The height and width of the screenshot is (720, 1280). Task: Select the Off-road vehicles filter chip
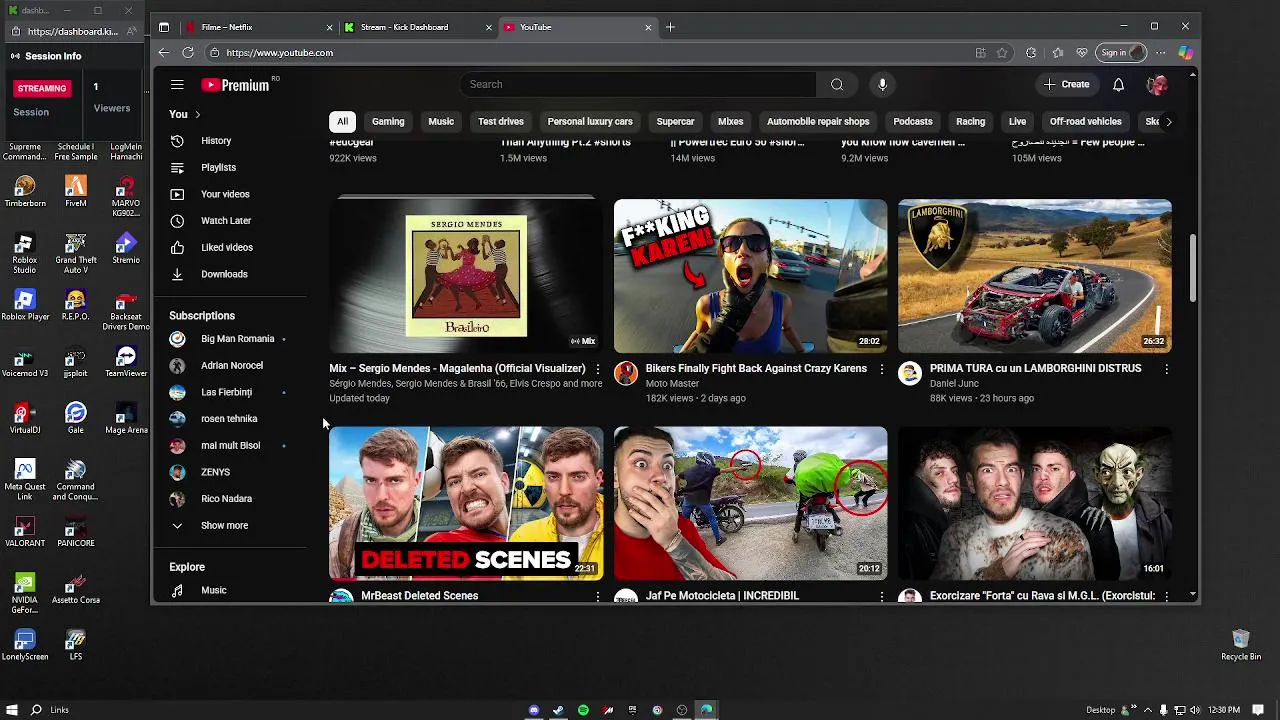pyautogui.click(x=1085, y=122)
